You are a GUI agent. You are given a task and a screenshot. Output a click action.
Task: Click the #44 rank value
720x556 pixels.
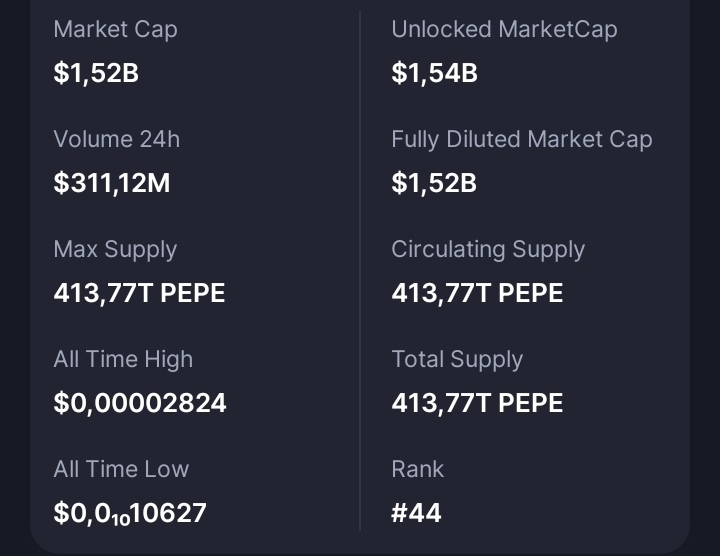[x=416, y=514]
